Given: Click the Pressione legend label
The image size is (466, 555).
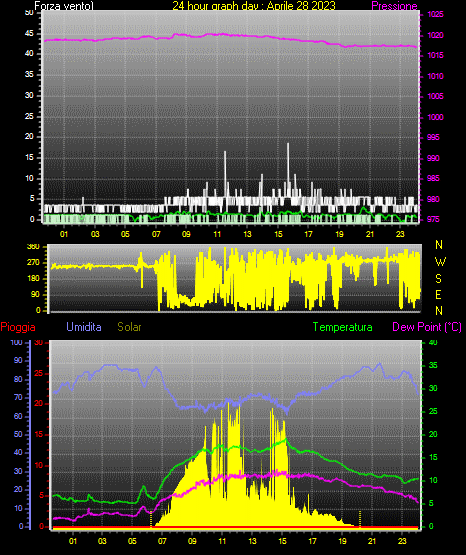Looking at the screenshot, I should [x=394, y=6].
